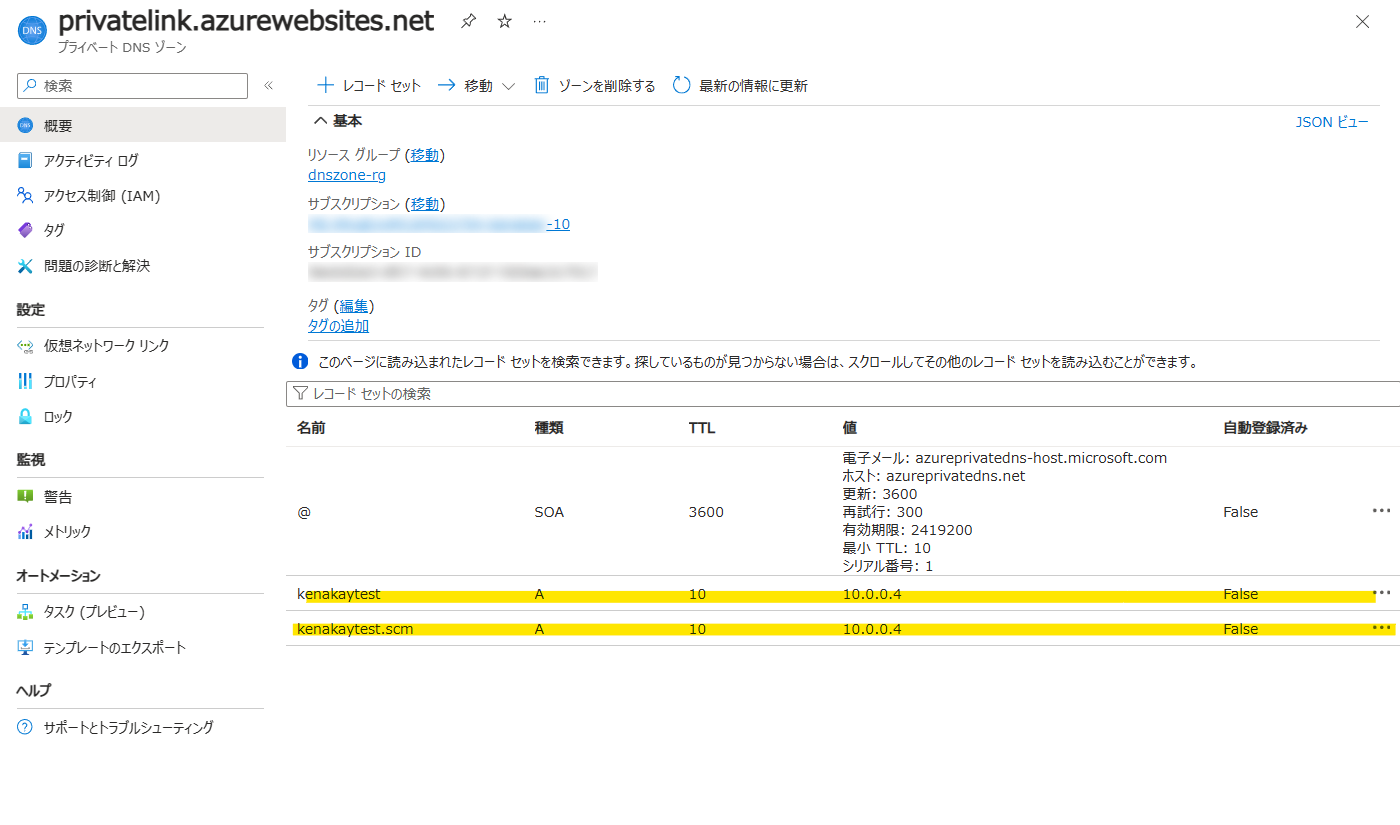Click 移動 link next to サブスクリプション

(x=425, y=204)
